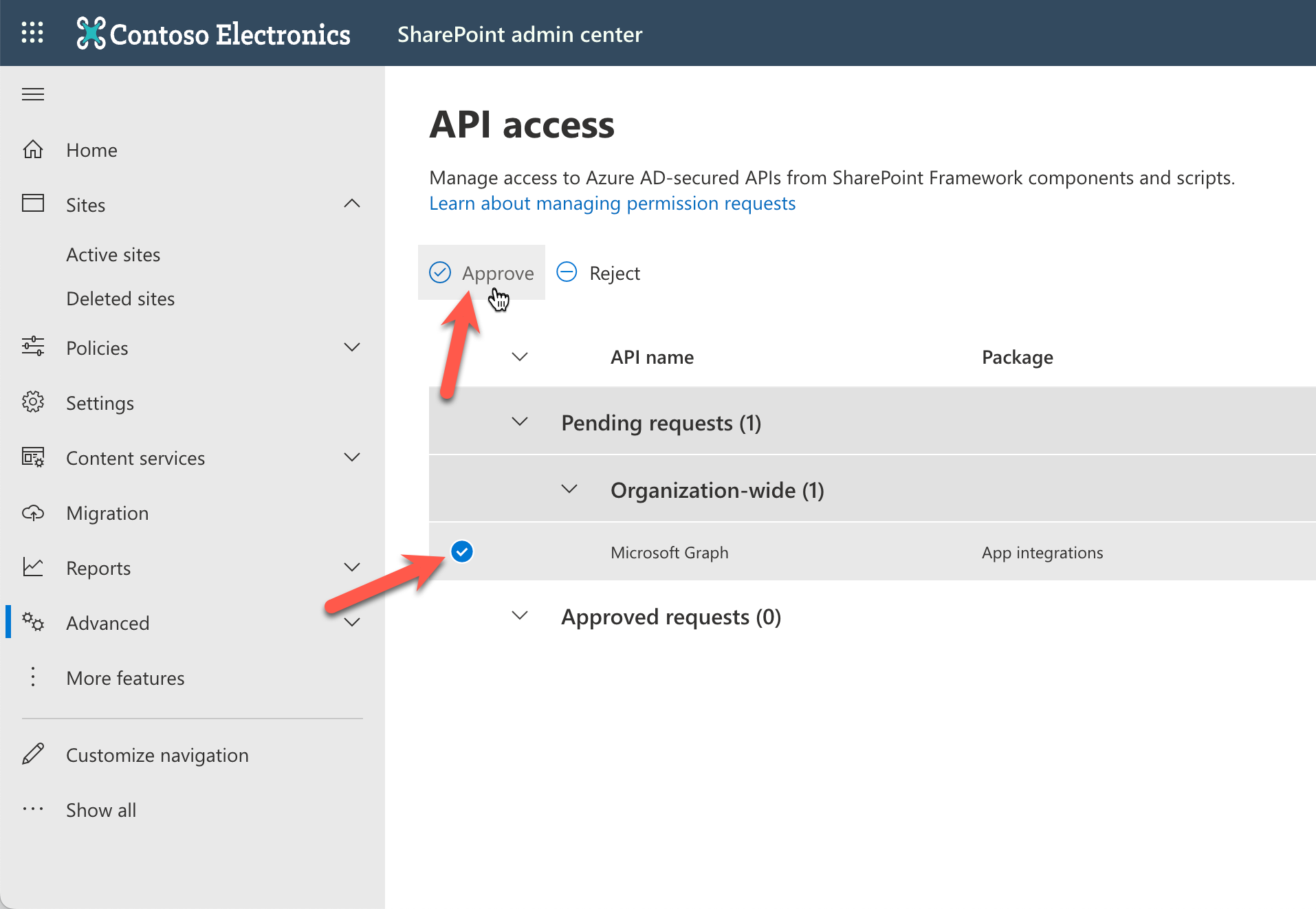Collapse navigation with the hamburger icon
The height and width of the screenshot is (909, 1316).
(x=33, y=94)
